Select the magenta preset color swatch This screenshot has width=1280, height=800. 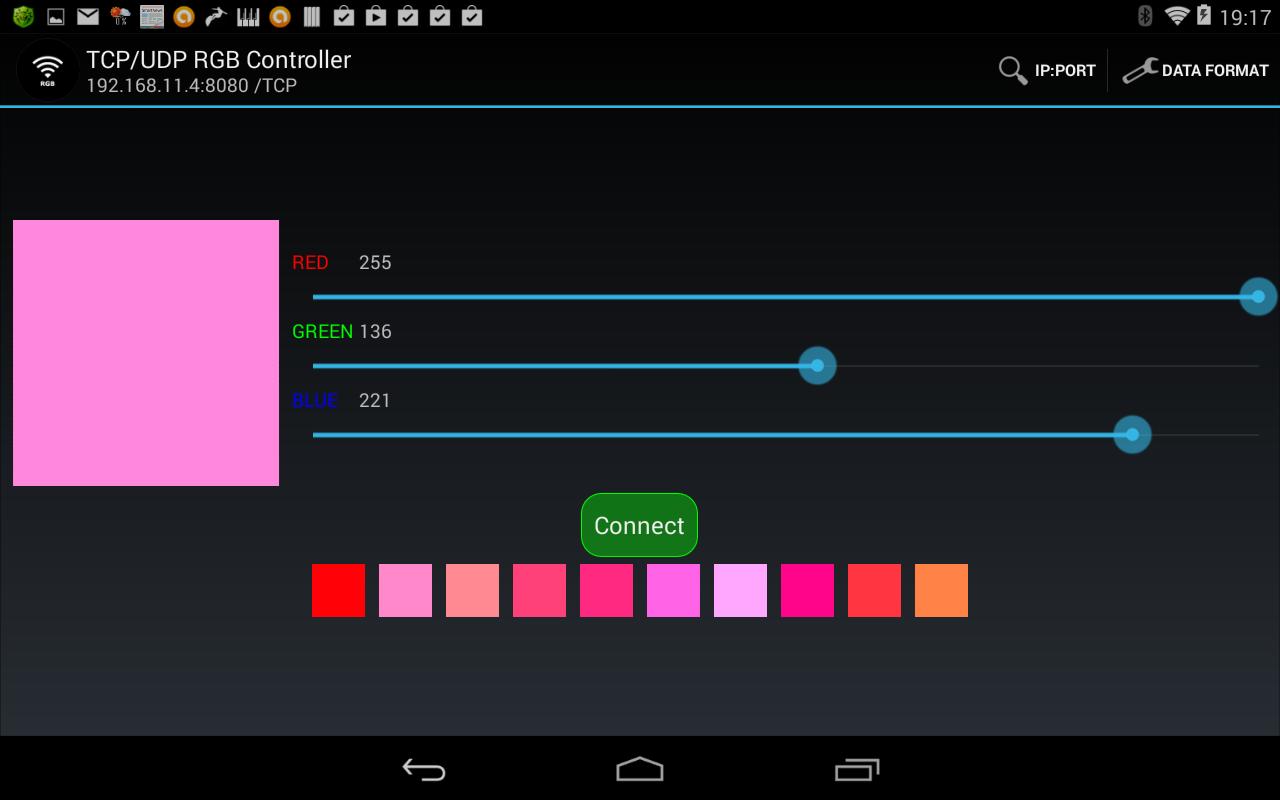[673, 590]
